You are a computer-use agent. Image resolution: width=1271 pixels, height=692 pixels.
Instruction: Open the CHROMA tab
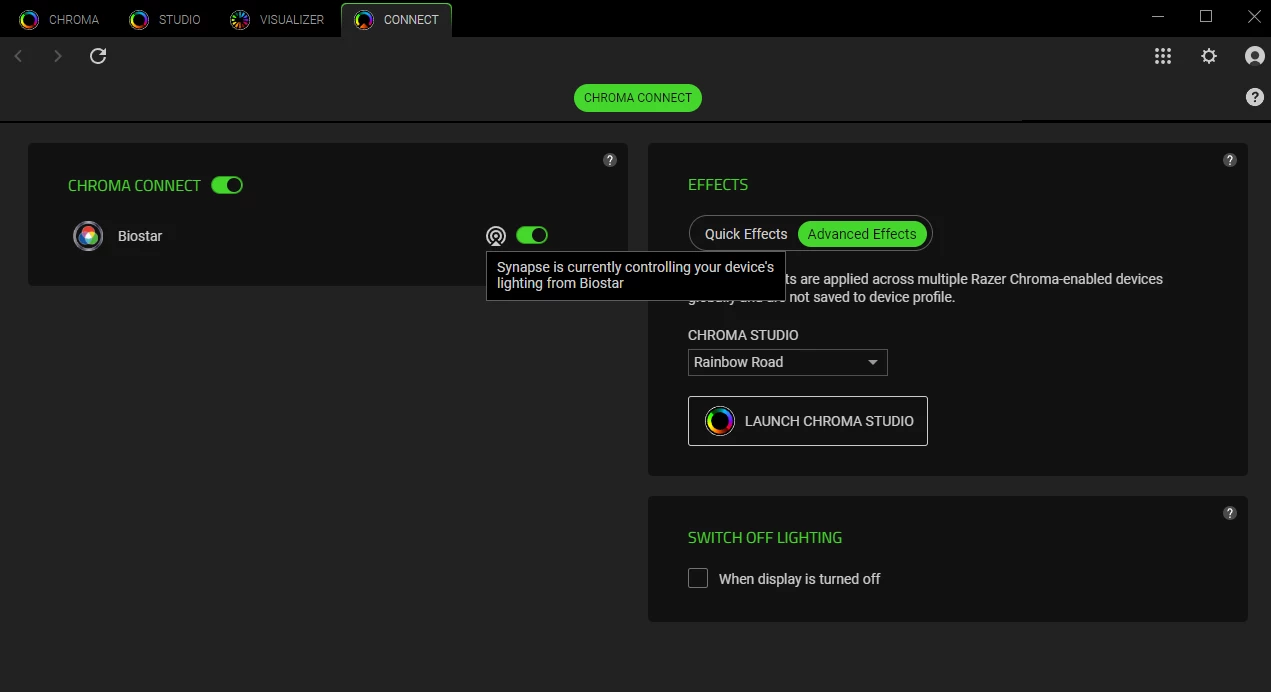tap(59, 19)
